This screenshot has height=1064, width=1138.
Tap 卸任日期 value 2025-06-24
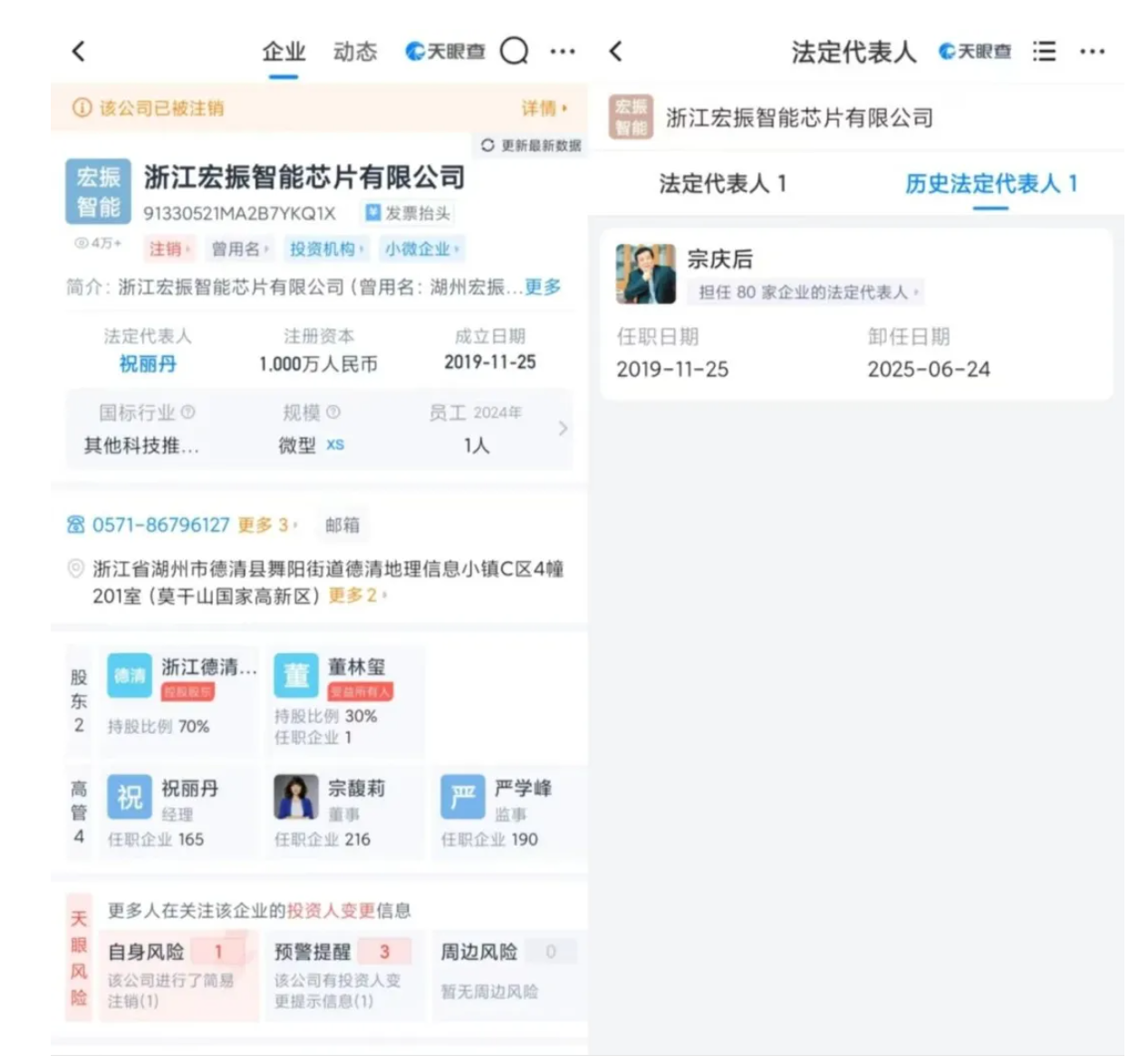click(929, 369)
